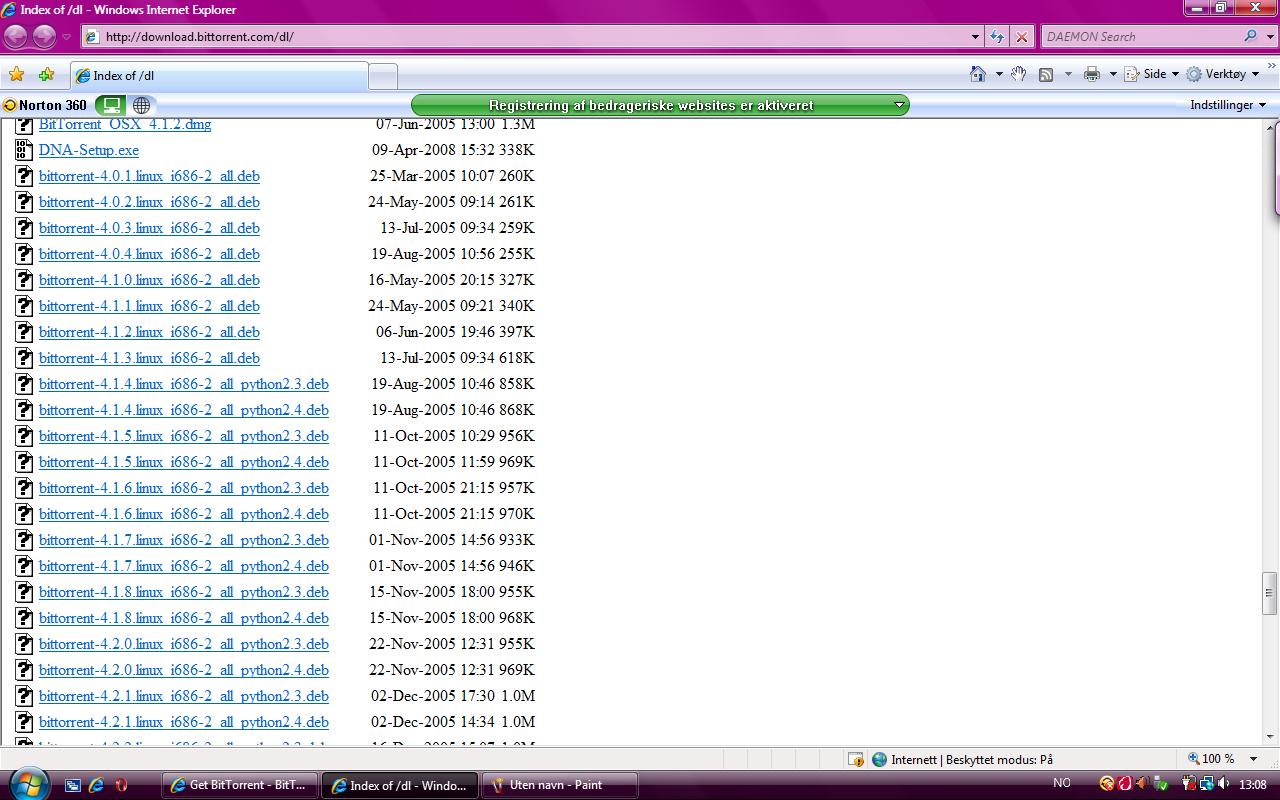Click the 13:08 system clock

point(1253,784)
